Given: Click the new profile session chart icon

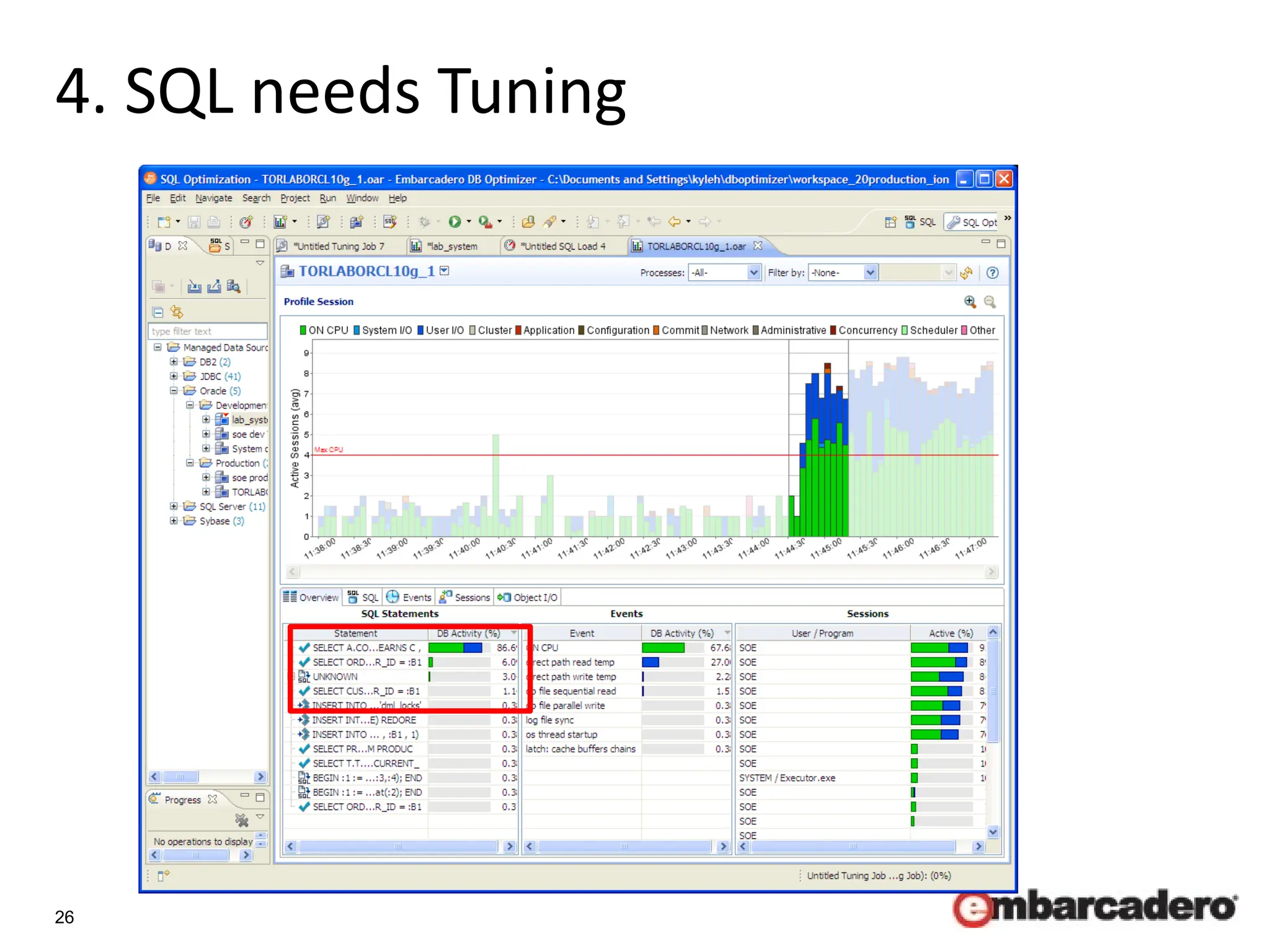Looking at the screenshot, I should click(x=280, y=222).
